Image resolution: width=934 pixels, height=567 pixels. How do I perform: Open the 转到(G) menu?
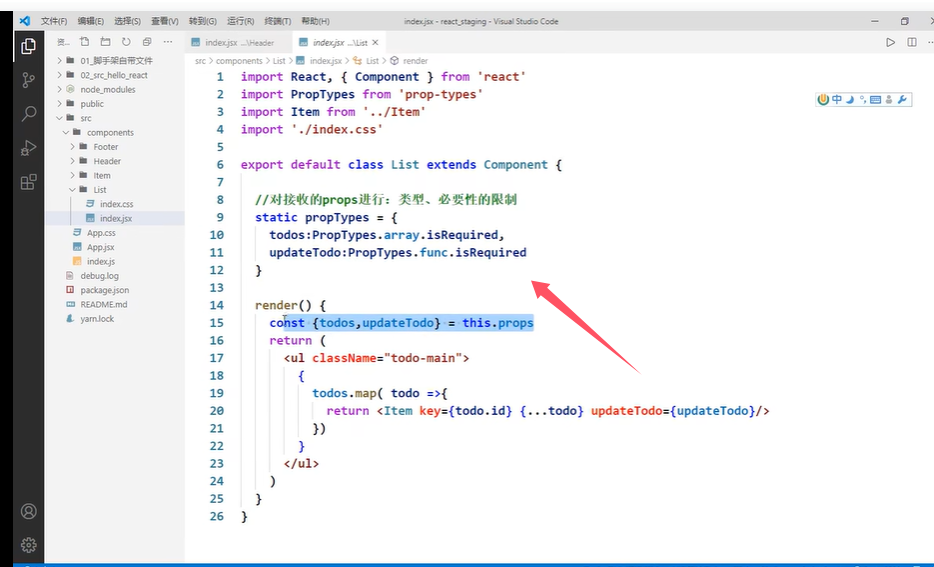(x=203, y=21)
